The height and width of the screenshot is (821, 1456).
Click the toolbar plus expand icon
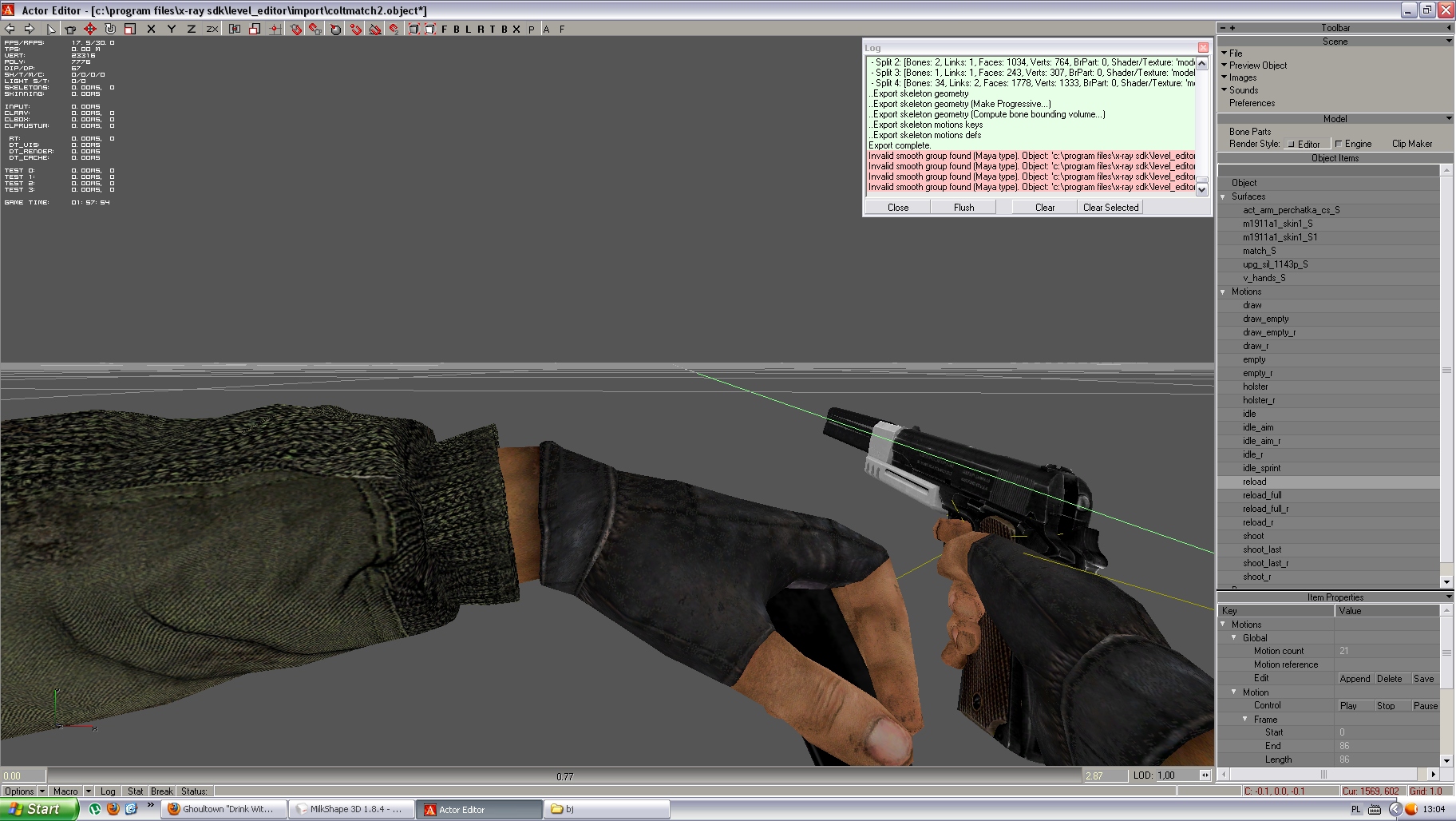tap(1232, 27)
